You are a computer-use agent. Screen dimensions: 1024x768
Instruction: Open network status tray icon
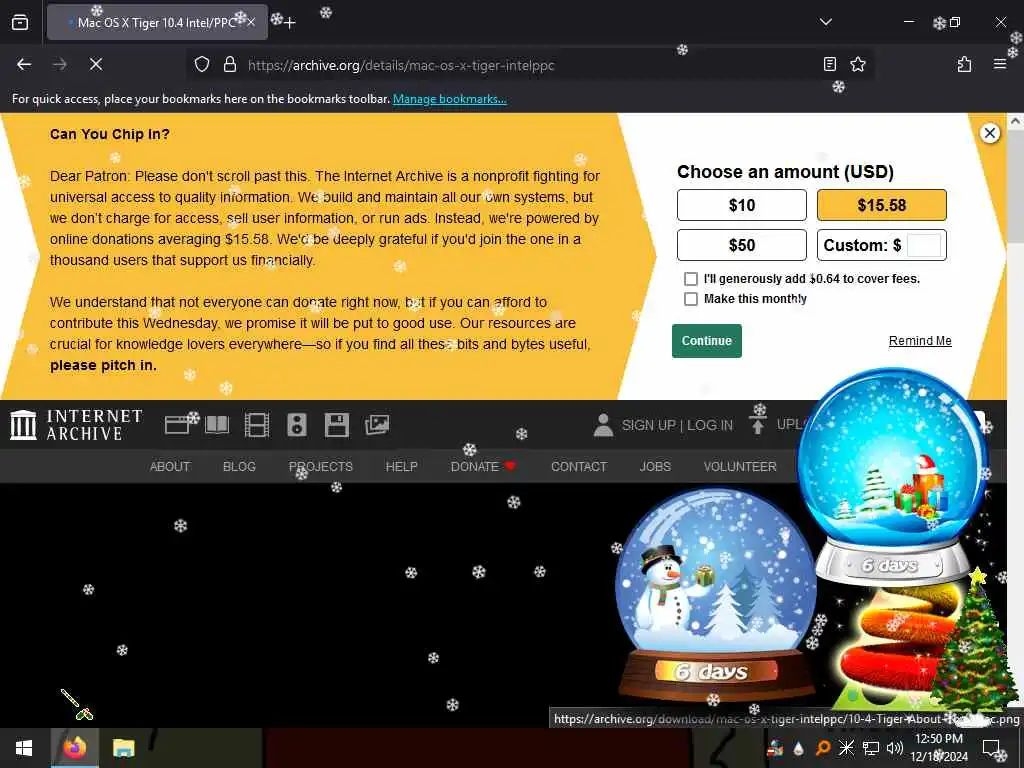871,748
